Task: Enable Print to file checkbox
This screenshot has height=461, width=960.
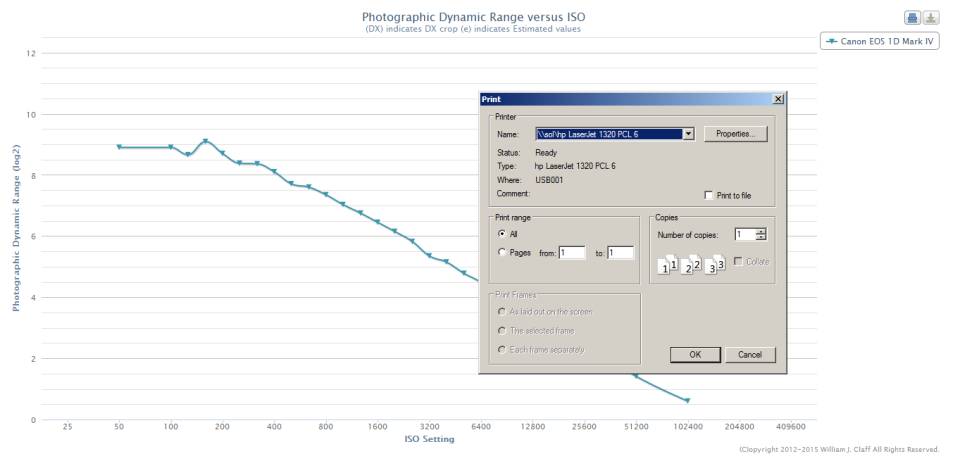Action: pos(709,195)
